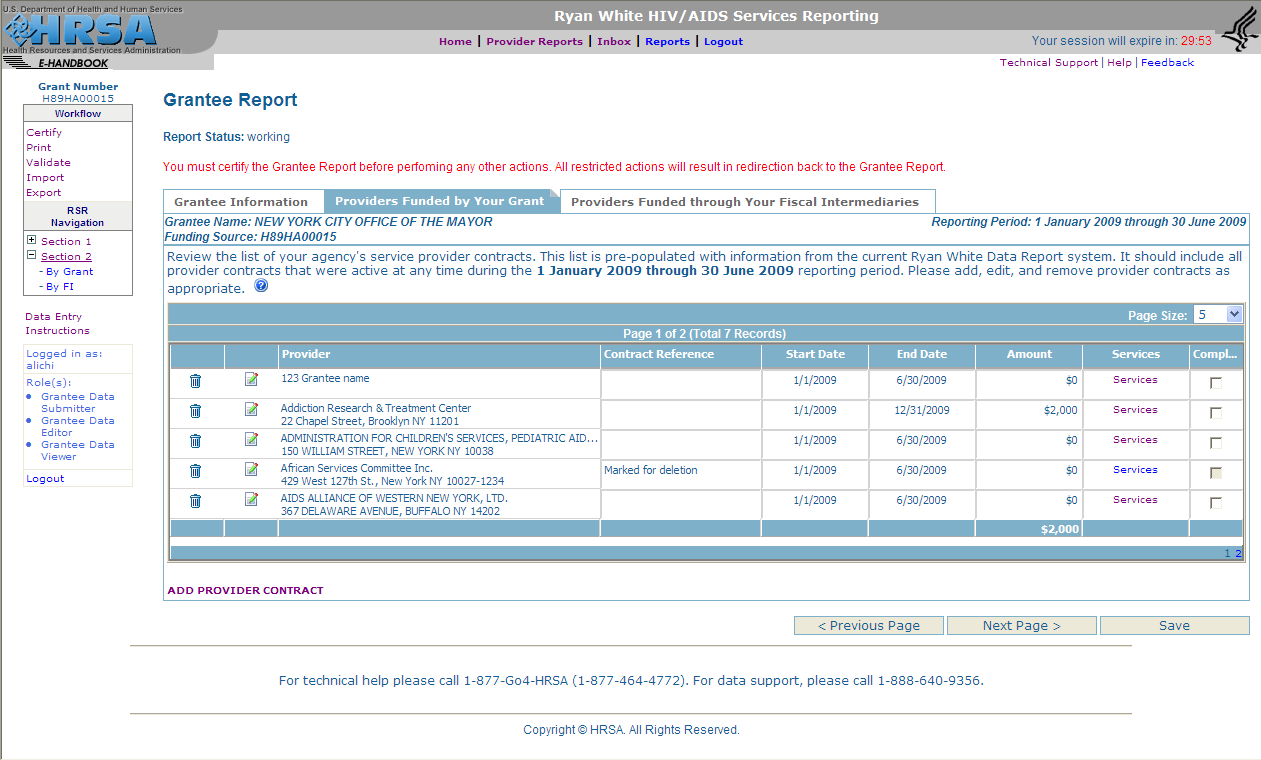Viewport: 1261px width, 760px height.
Task: Click Logout in top menu bar
Action: [x=723, y=42]
